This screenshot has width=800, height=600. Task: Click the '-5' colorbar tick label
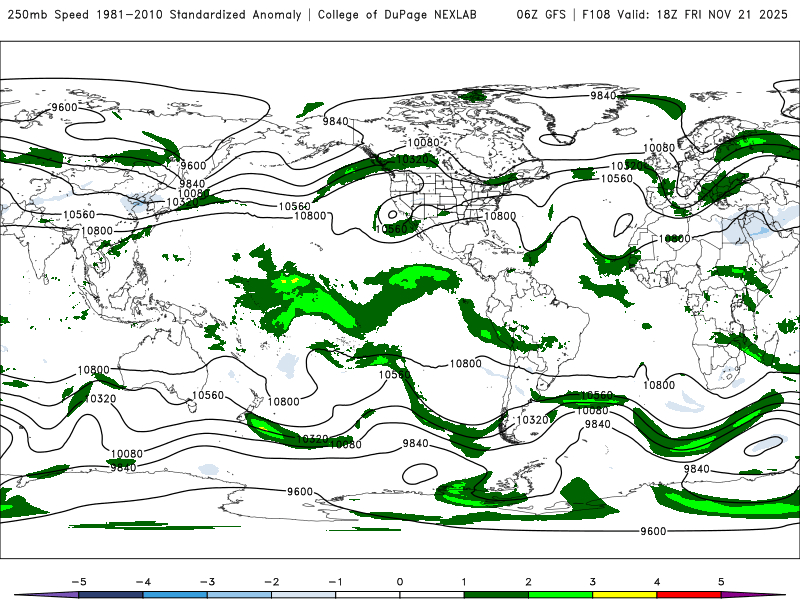pyautogui.click(x=79, y=582)
